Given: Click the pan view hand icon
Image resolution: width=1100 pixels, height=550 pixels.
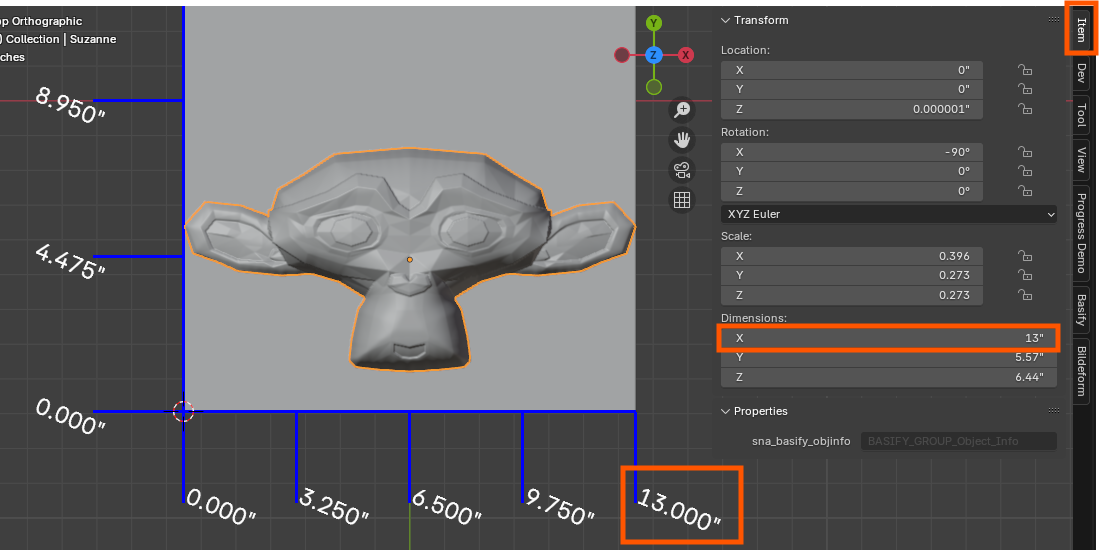Looking at the screenshot, I should (x=682, y=140).
